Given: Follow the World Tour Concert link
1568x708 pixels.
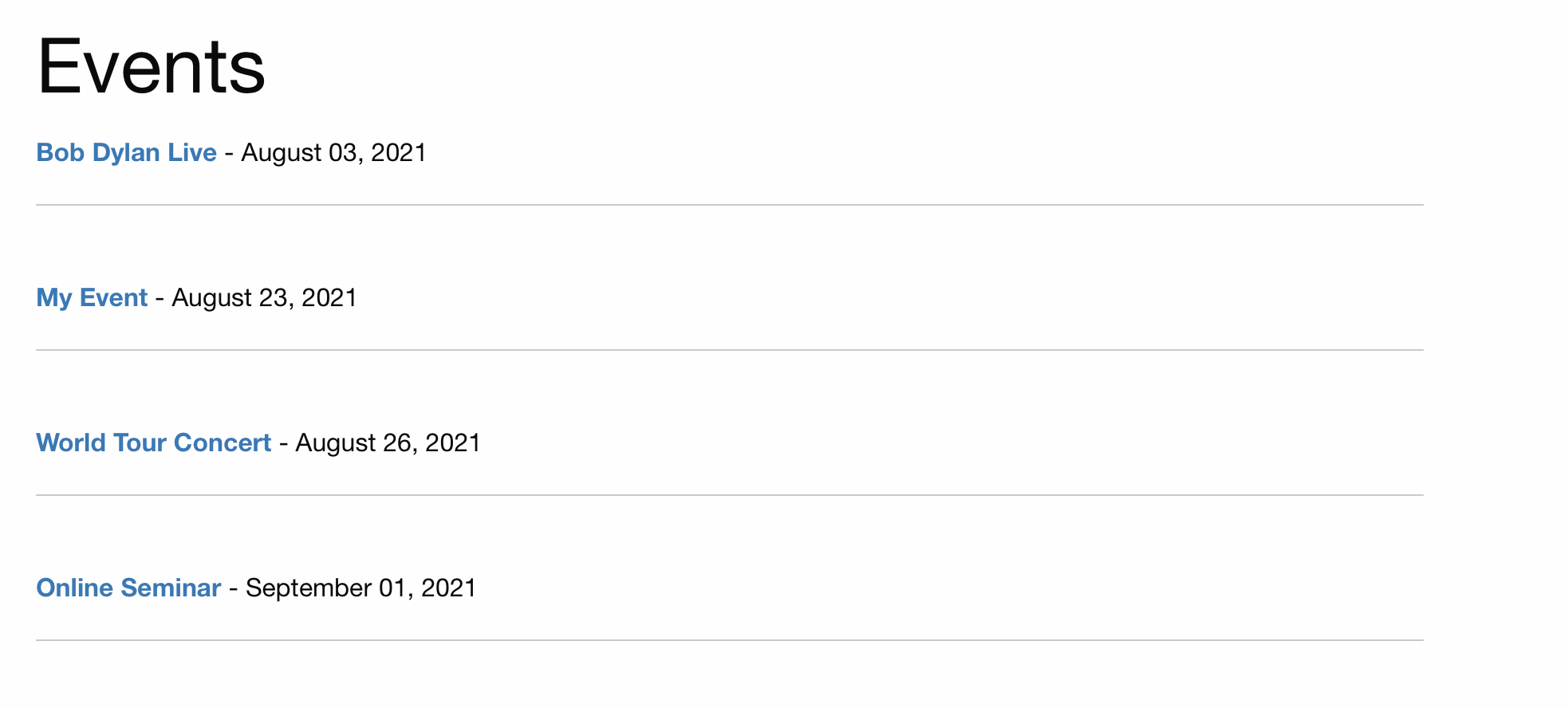Looking at the screenshot, I should point(154,442).
